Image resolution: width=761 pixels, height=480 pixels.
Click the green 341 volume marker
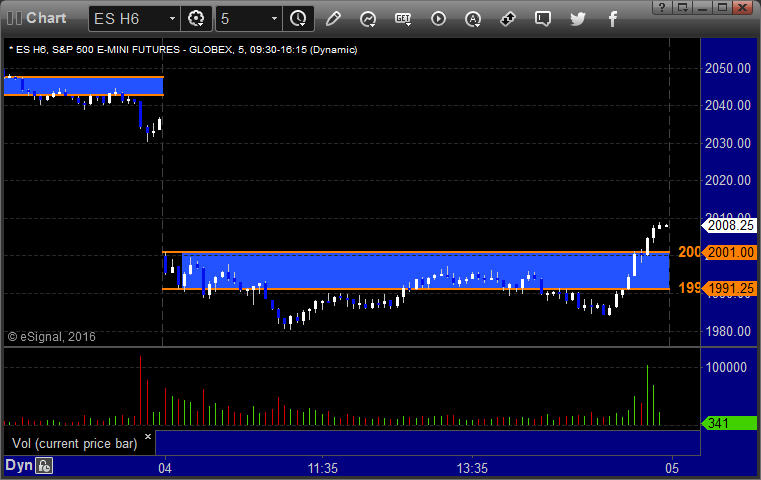click(x=729, y=423)
